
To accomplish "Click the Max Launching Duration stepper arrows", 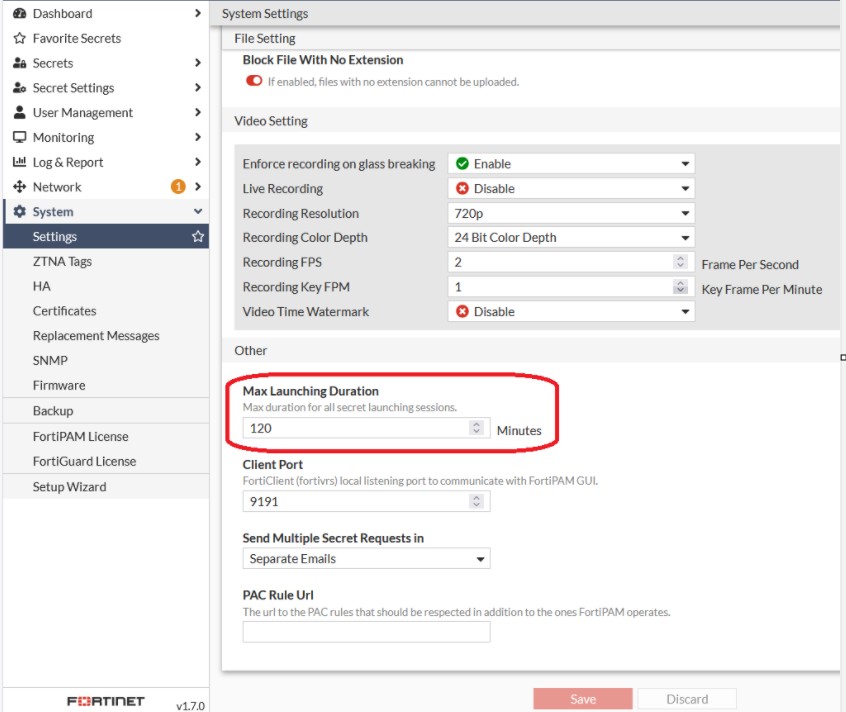I will 476,428.
